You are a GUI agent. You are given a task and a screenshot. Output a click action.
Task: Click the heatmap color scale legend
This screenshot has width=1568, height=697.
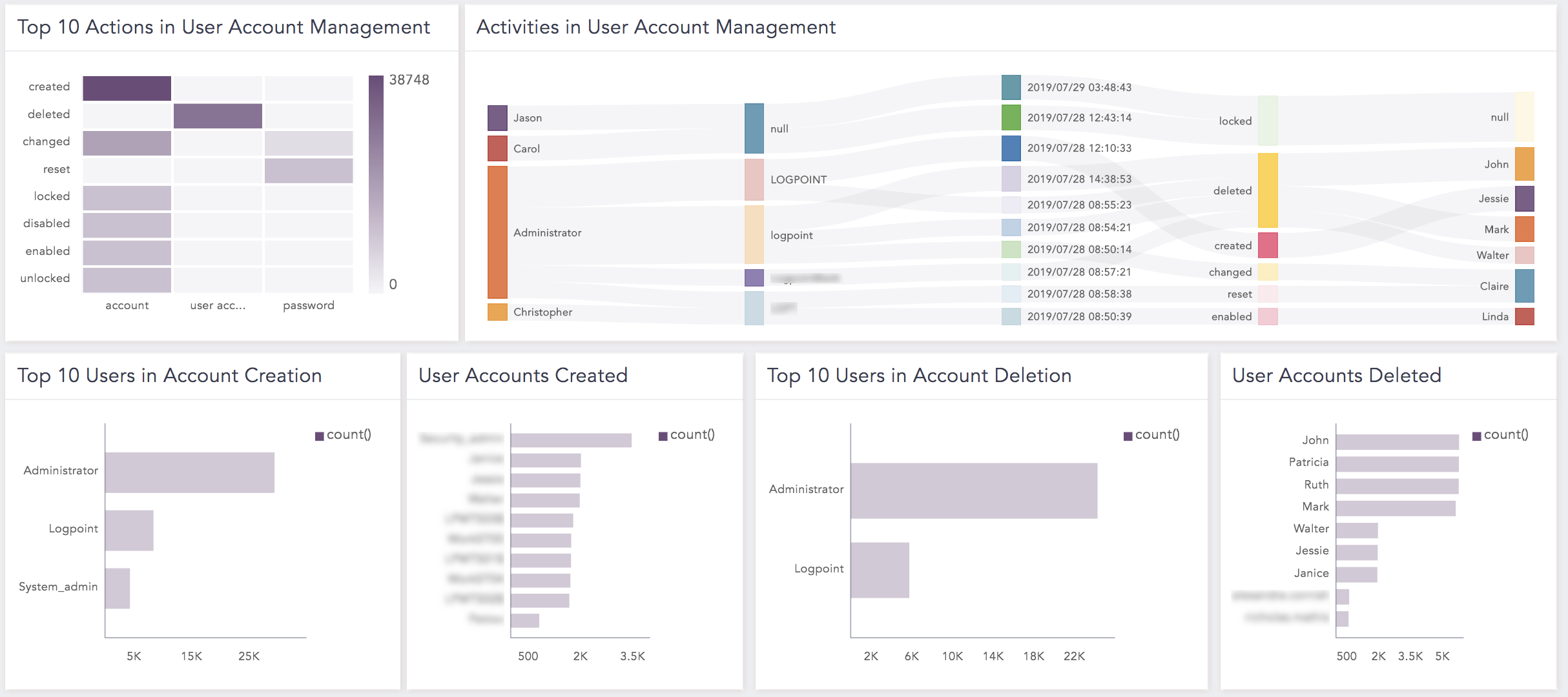click(x=375, y=181)
